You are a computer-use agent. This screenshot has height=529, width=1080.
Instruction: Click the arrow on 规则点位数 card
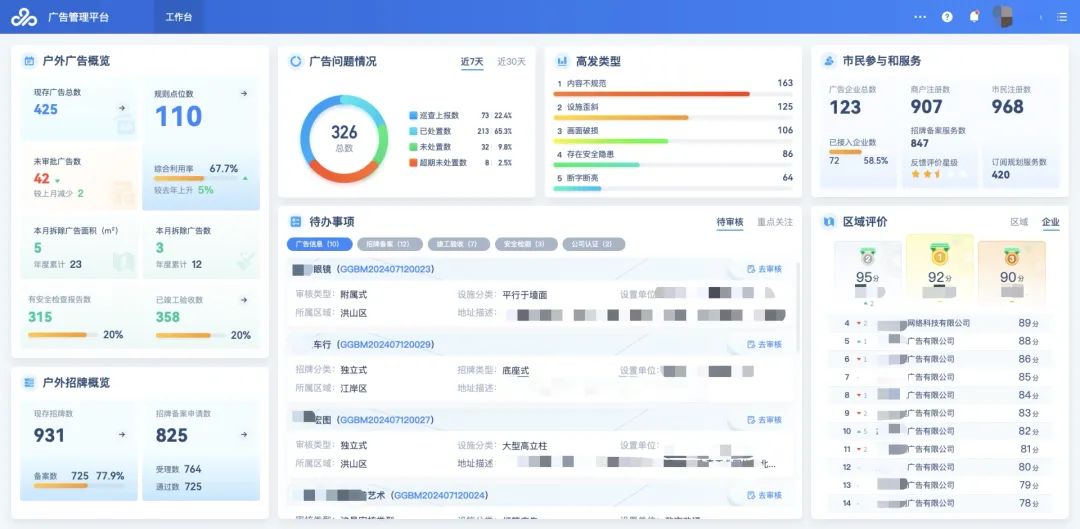[243, 94]
